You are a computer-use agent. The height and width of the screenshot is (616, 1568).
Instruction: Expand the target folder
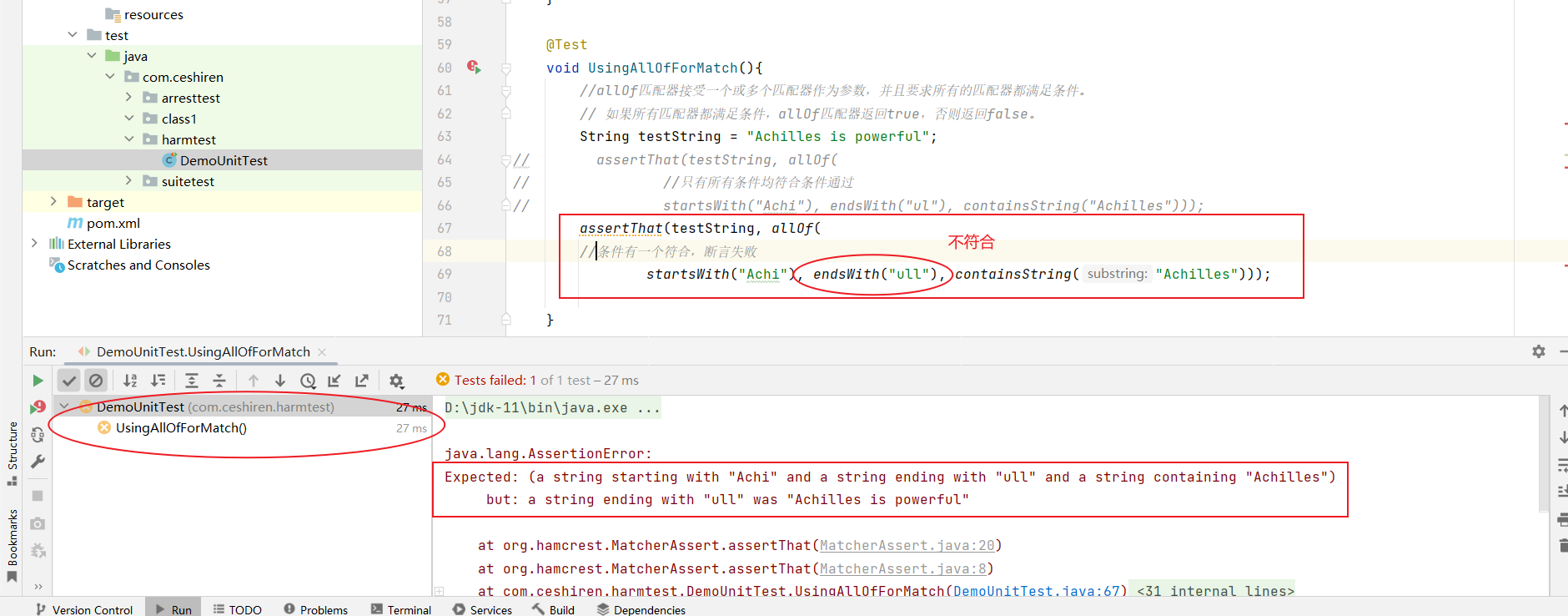(53, 202)
